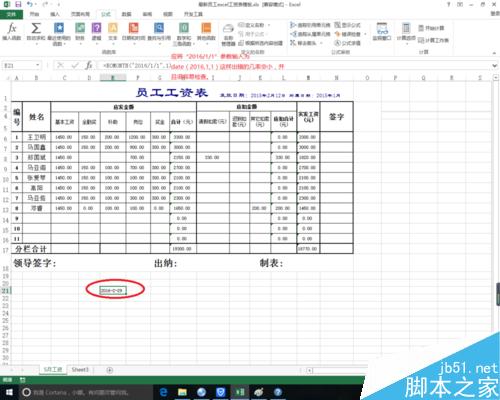Select the 分栏合计 cell
Screen dimensions: 500x400
coord(31,249)
